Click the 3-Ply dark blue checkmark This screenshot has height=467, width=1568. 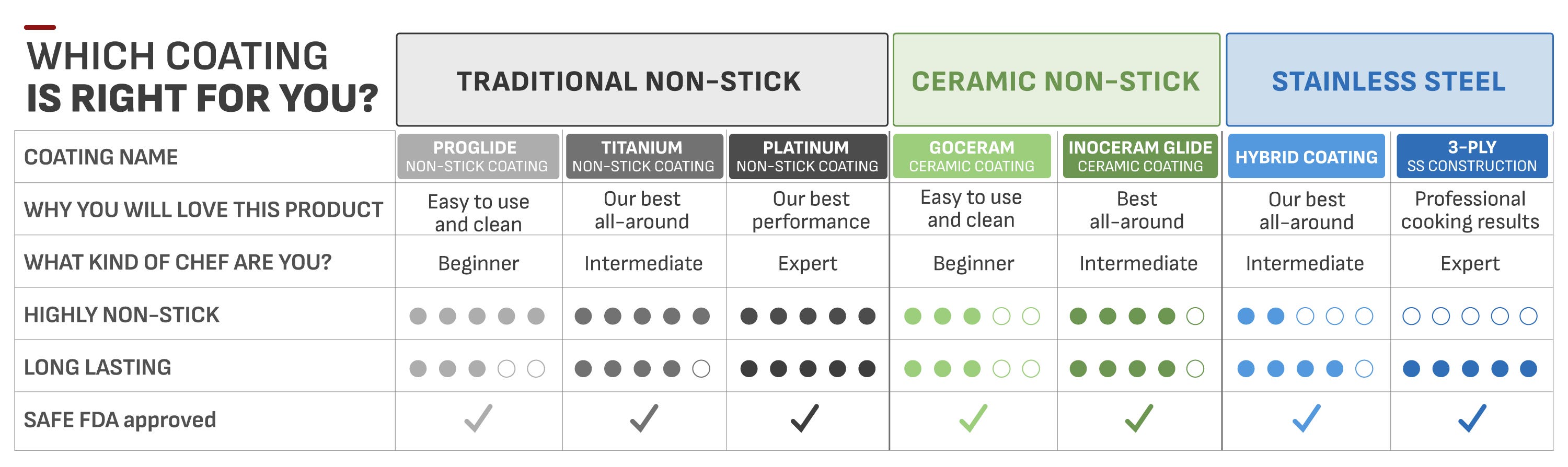tap(1472, 418)
